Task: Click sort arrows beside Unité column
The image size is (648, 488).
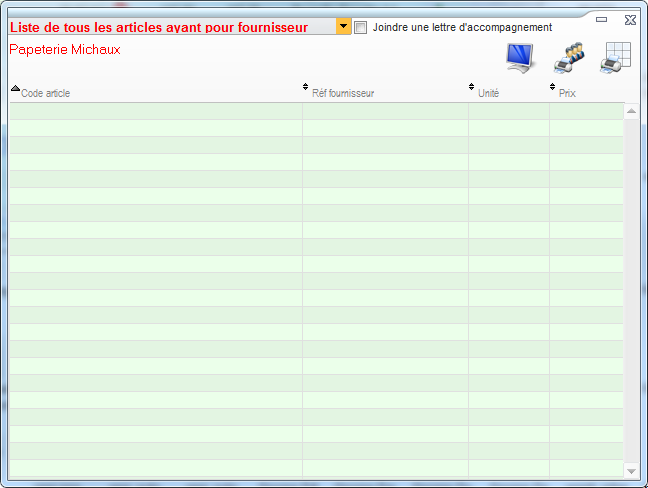Action: coord(471,88)
